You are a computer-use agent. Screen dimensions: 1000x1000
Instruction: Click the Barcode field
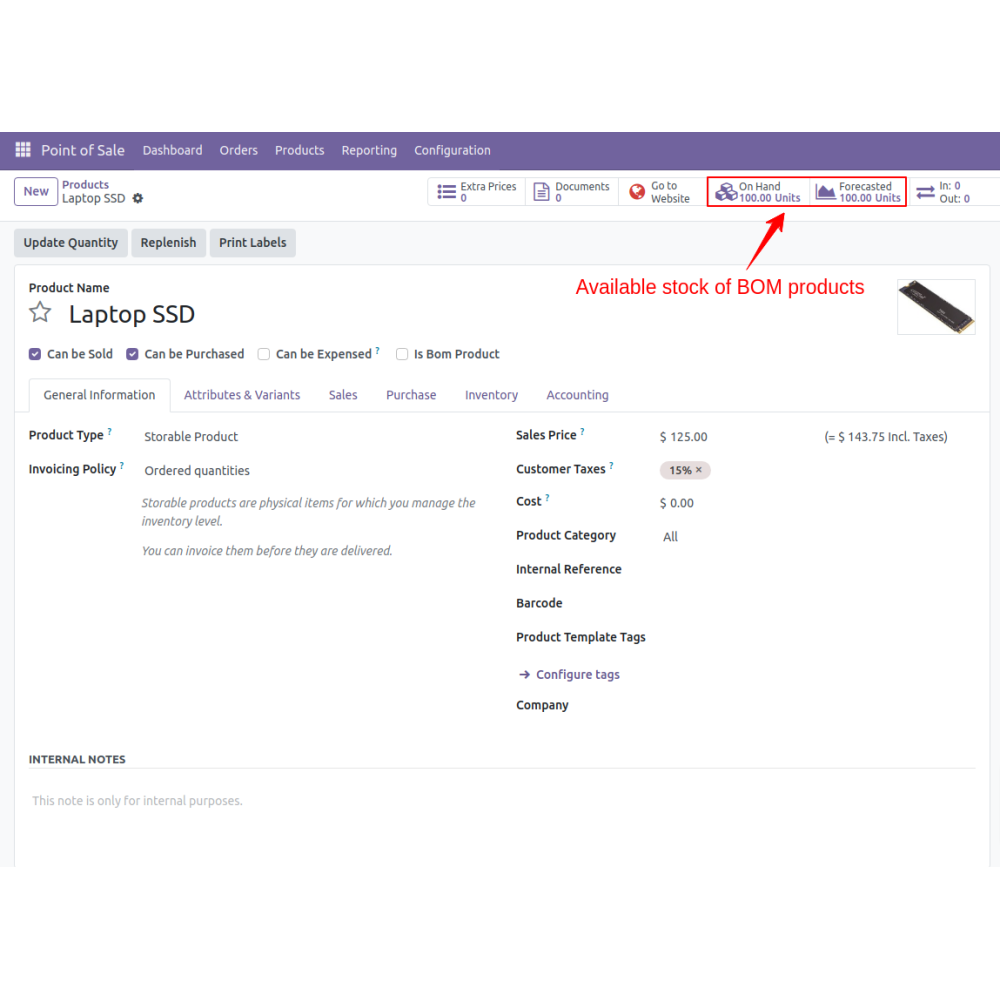coord(816,603)
